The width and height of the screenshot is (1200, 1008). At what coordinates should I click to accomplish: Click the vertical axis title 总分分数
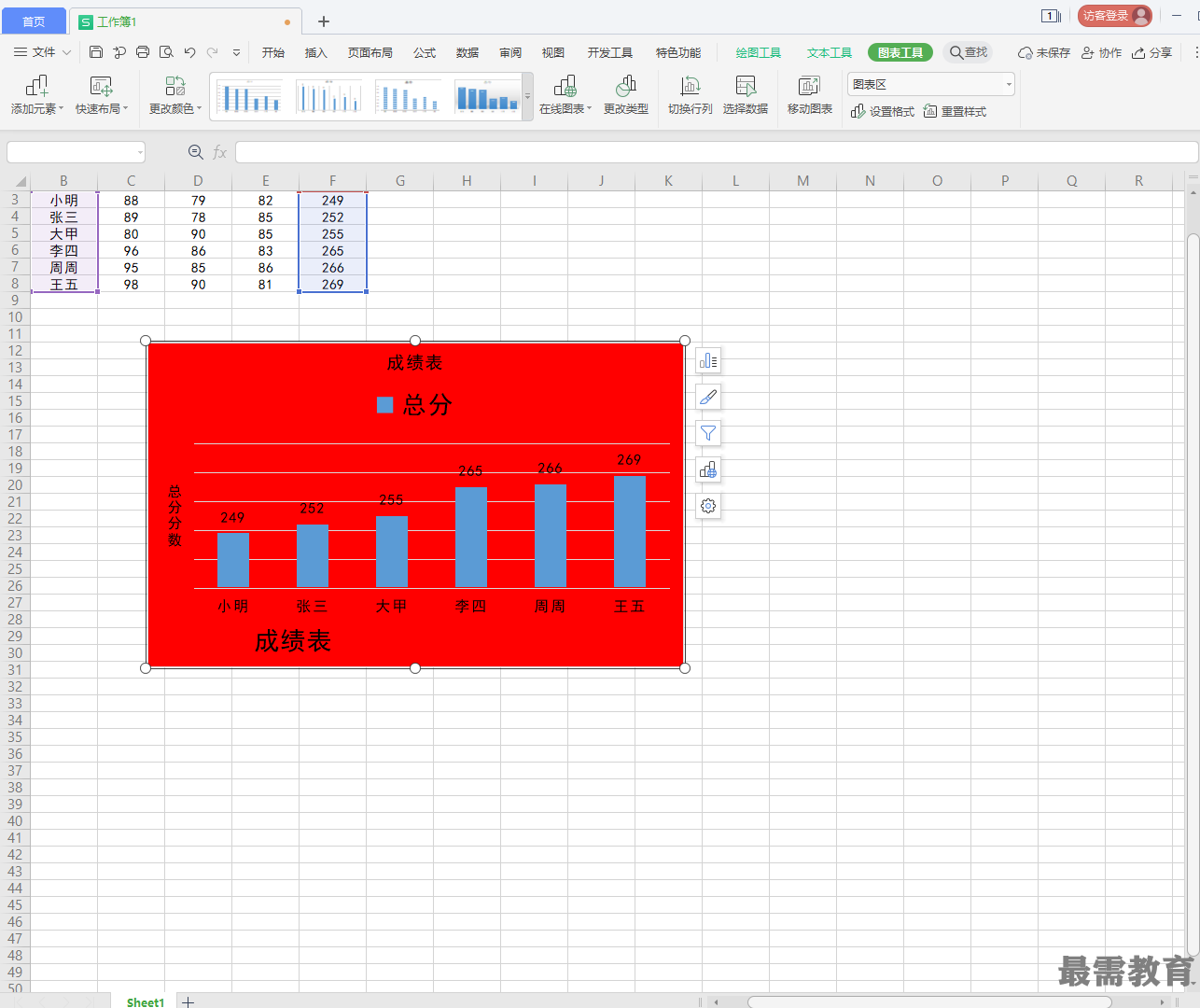pyautogui.click(x=174, y=515)
